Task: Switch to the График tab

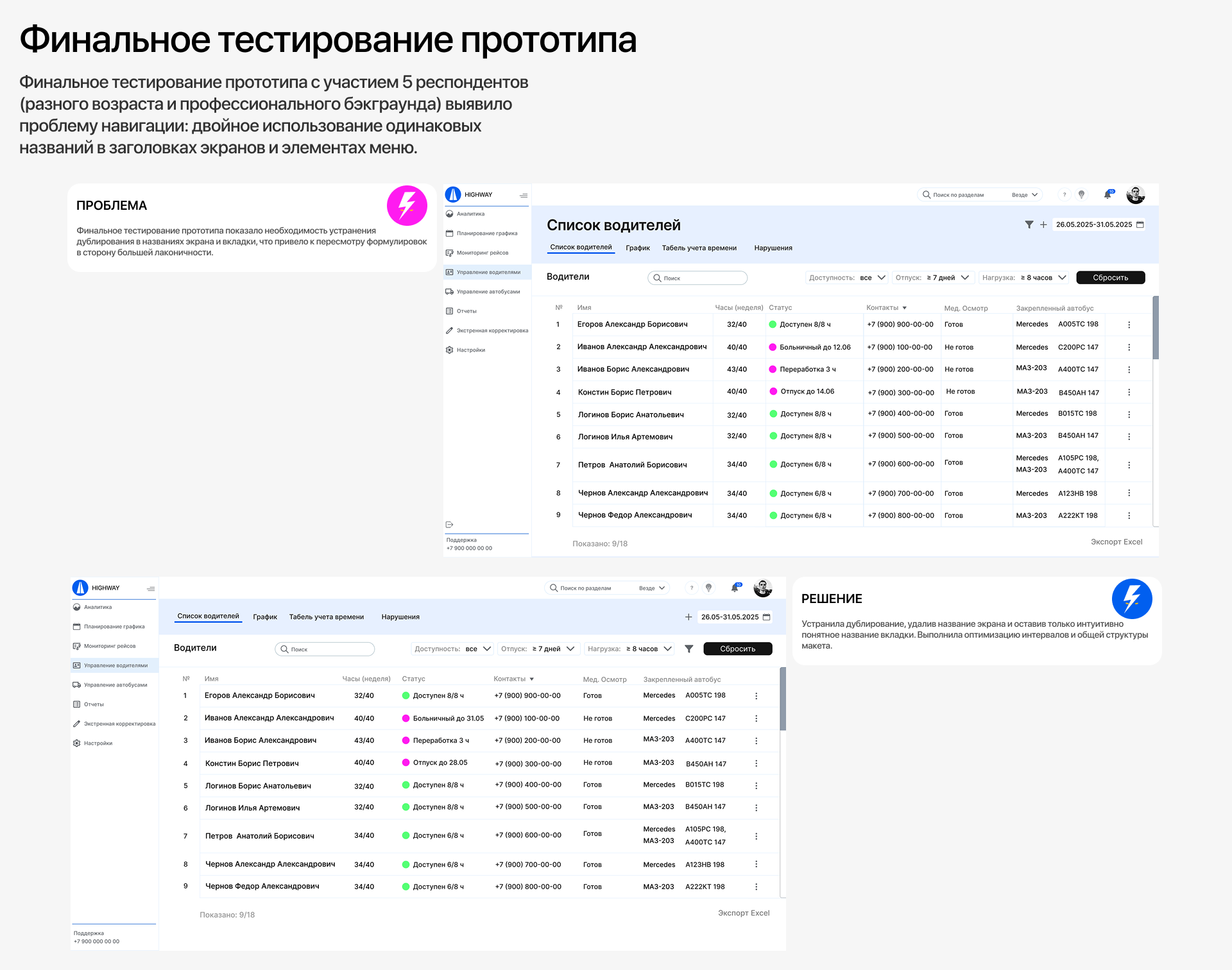Action: coord(638,248)
